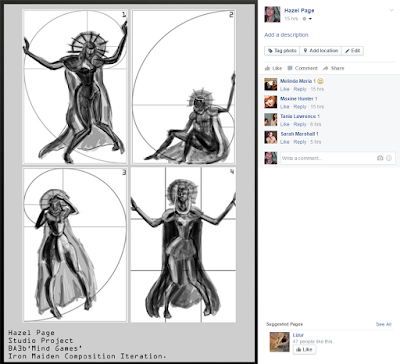
Task: Open the sticker picker icon in comment box
Action: pyautogui.click(x=389, y=158)
